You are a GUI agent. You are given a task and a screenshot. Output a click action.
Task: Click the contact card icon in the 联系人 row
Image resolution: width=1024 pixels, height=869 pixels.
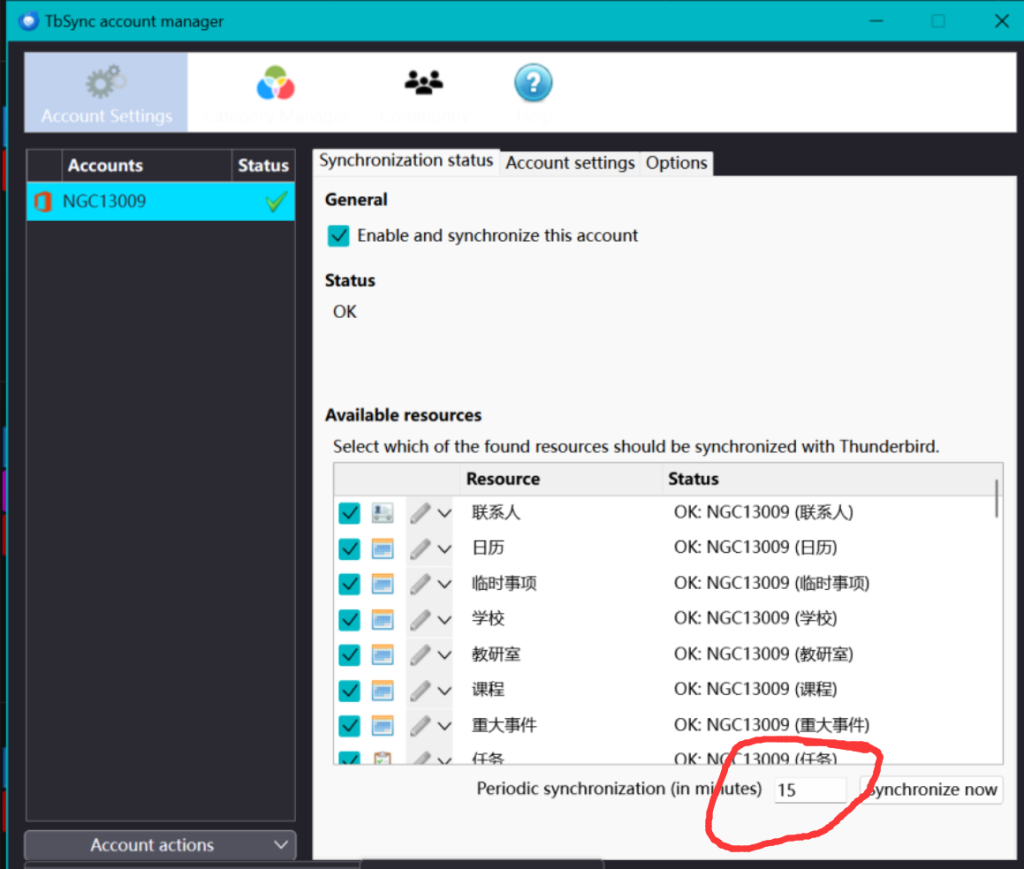[x=383, y=513]
